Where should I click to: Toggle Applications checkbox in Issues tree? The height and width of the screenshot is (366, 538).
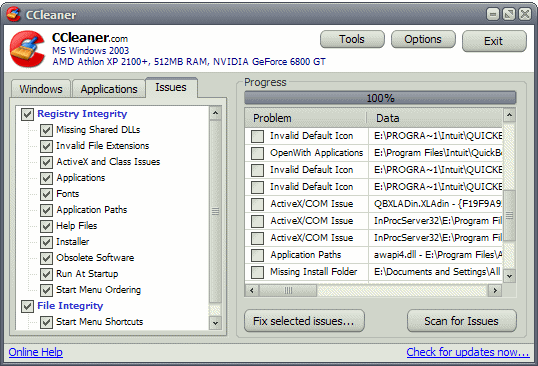46,178
